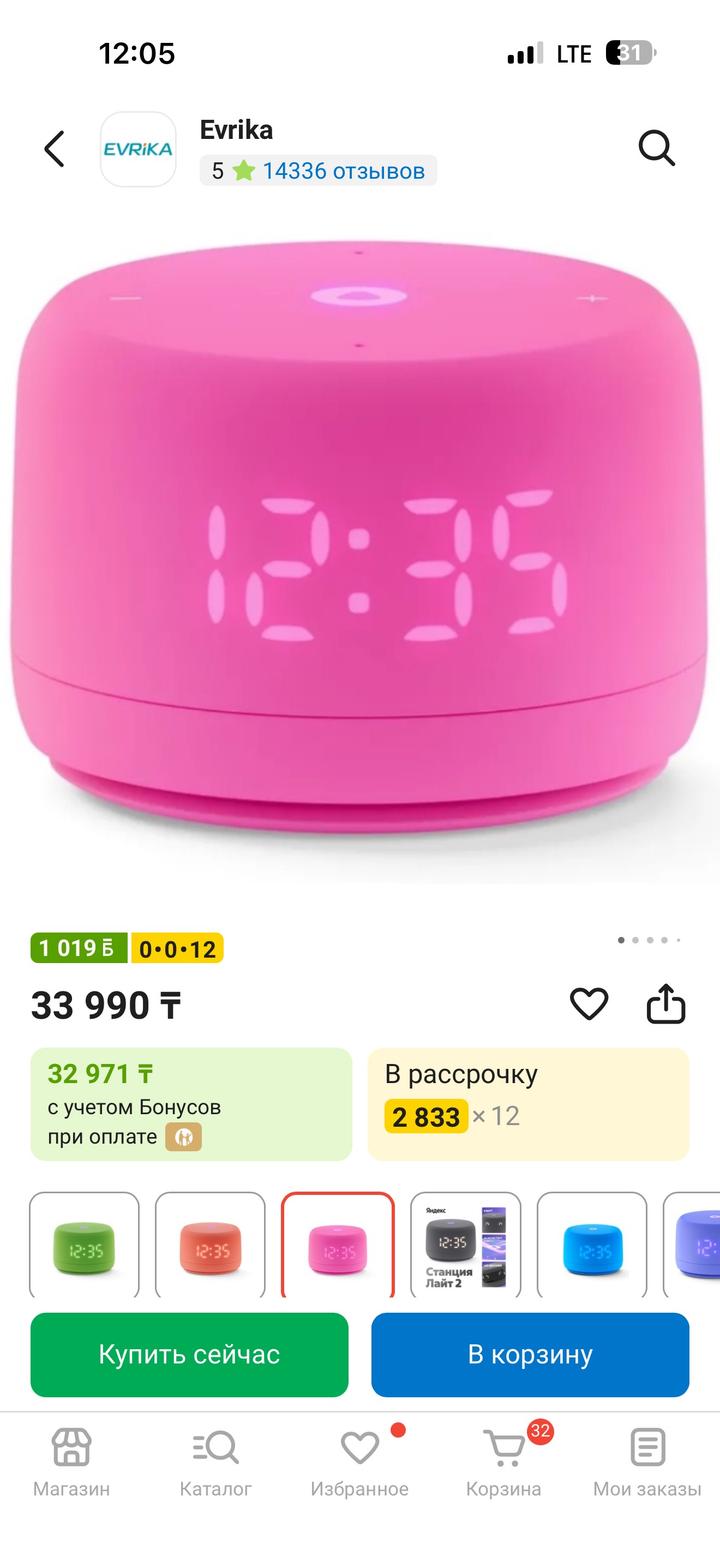Tap the Купить сейчас button
Image resolution: width=720 pixels, height=1564 pixels.
point(189,1355)
